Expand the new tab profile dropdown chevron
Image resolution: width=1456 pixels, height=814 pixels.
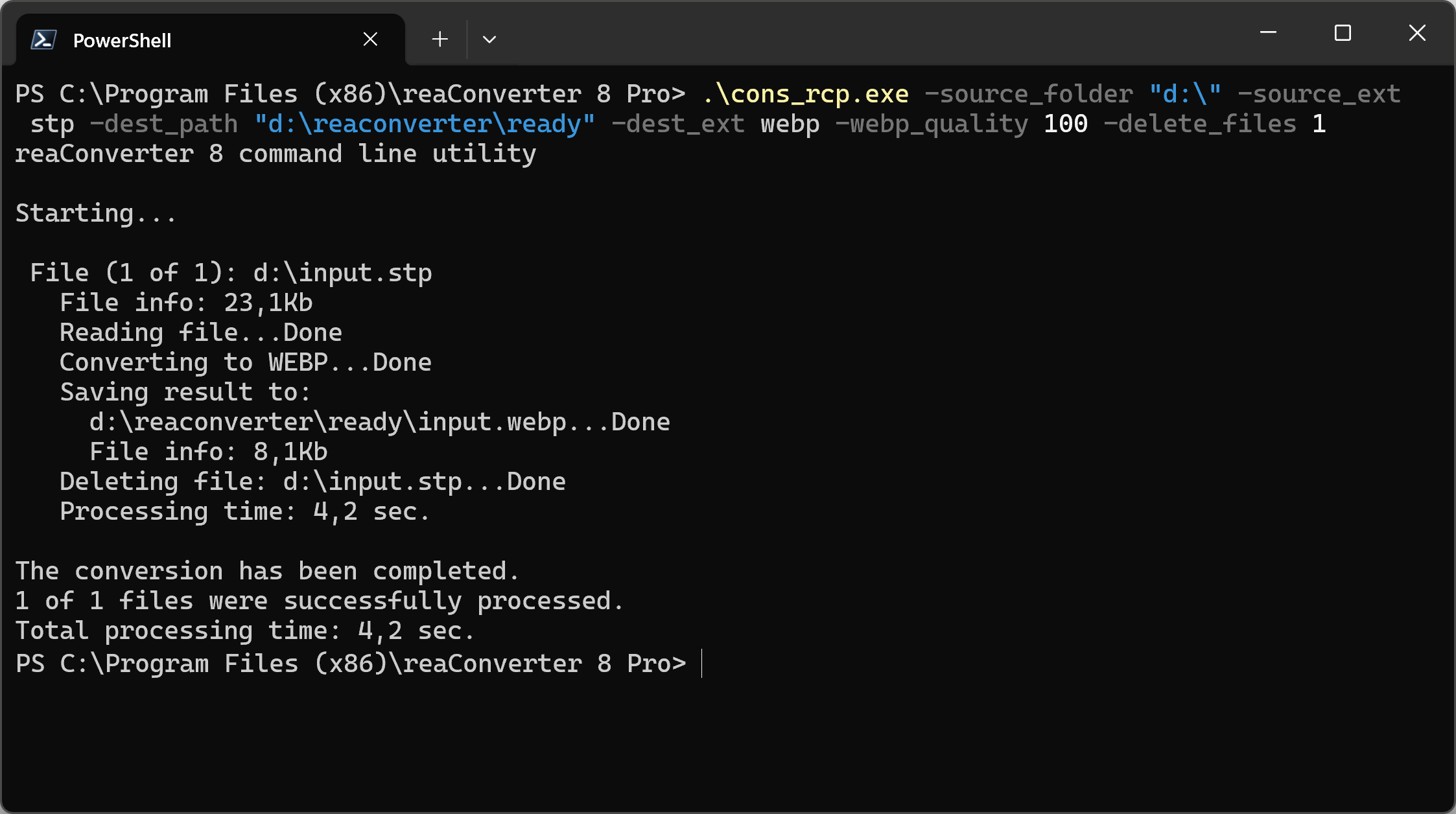489,39
